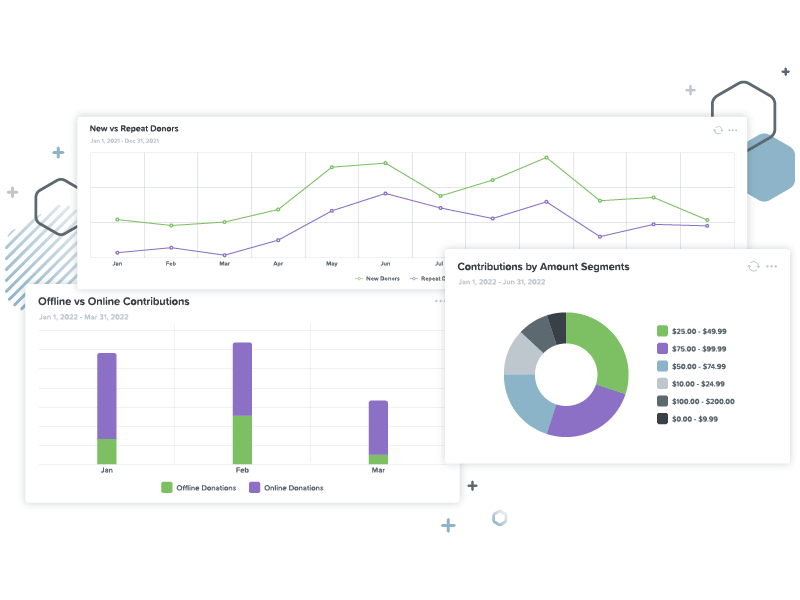Toggle the Online Donations legend swatch
The image size is (800, 600).
pyautogui.click(x=255, y=488)
